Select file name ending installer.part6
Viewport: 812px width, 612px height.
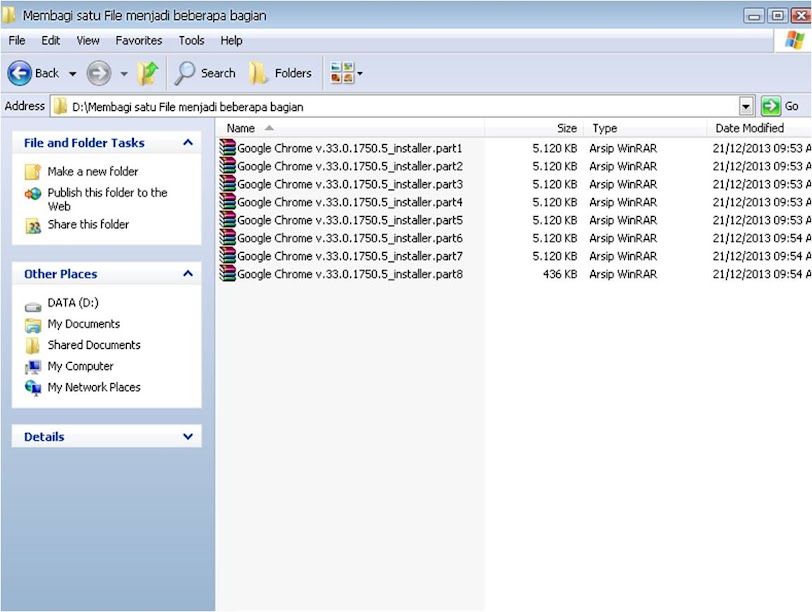point(350,238)
